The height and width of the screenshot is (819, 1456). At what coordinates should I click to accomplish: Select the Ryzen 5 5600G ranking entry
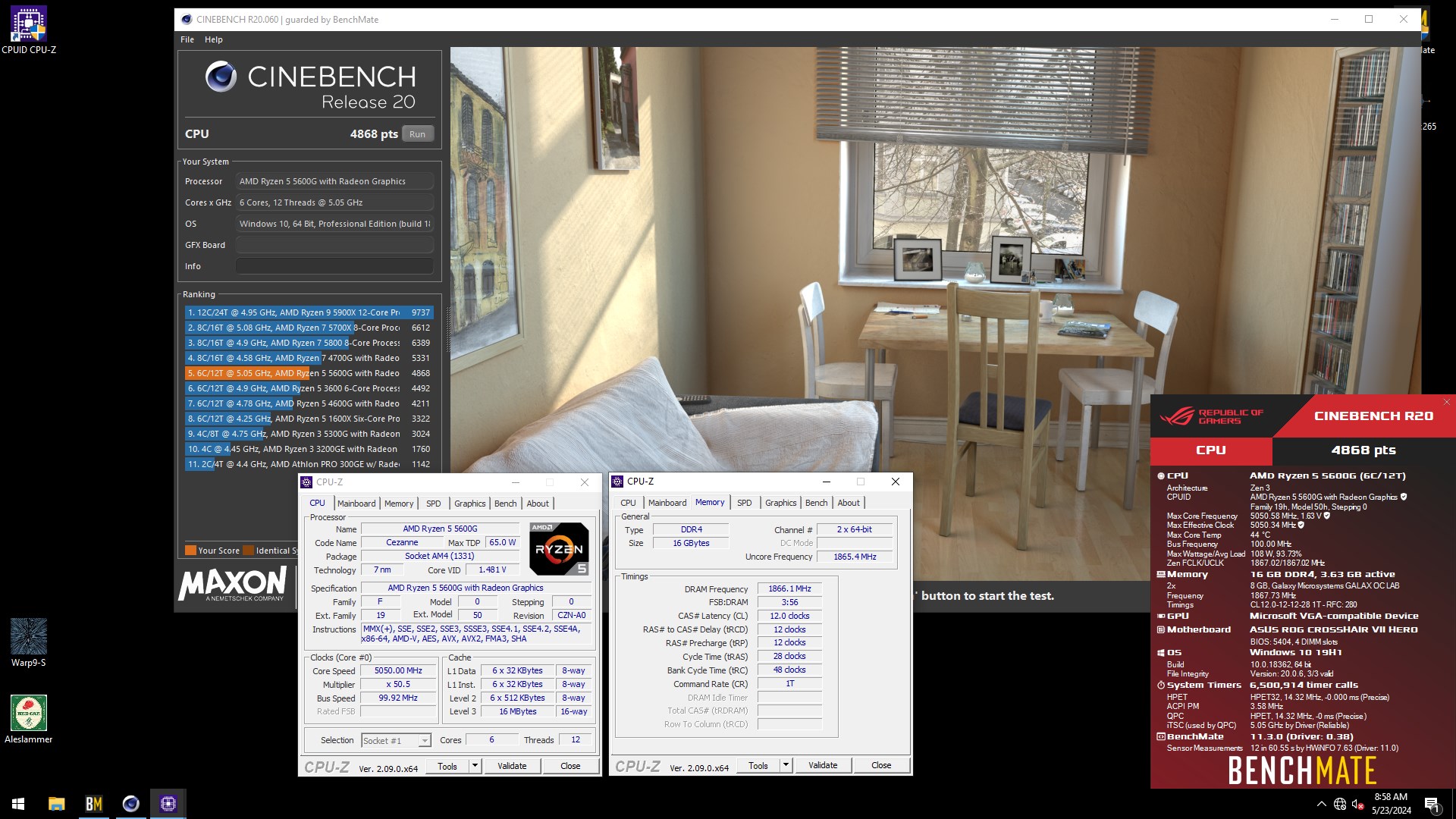point(309,373)
